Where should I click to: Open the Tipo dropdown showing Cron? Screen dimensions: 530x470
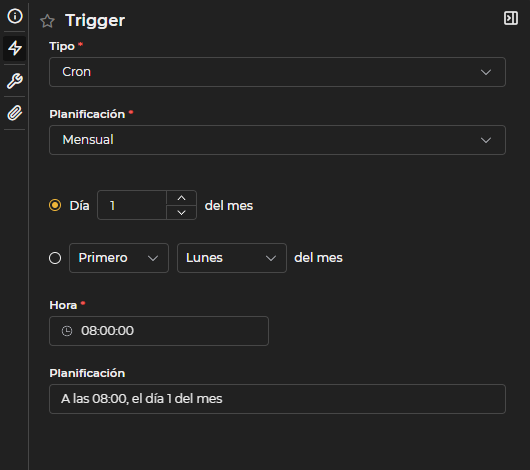[277, 72]
